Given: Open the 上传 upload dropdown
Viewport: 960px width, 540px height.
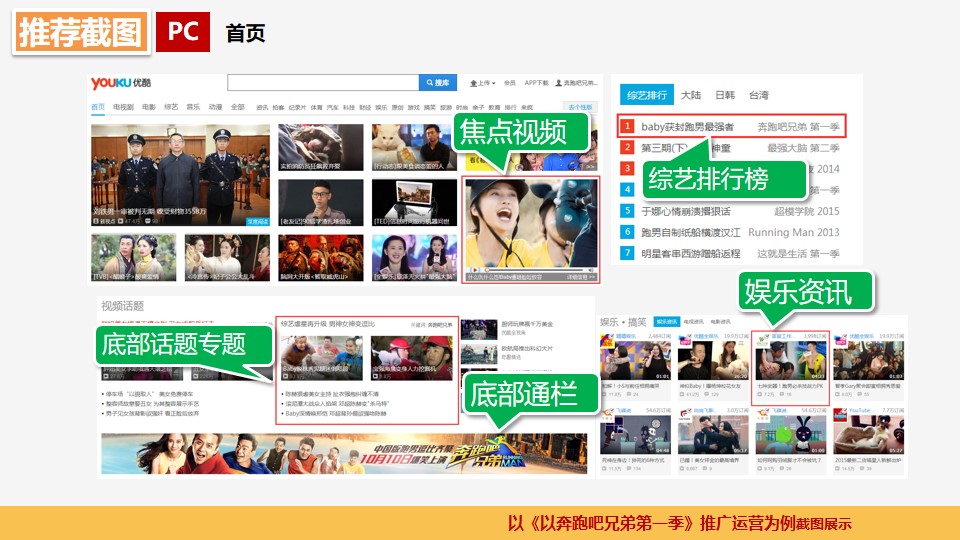Looking at the screenshot, I should point(482,83).
